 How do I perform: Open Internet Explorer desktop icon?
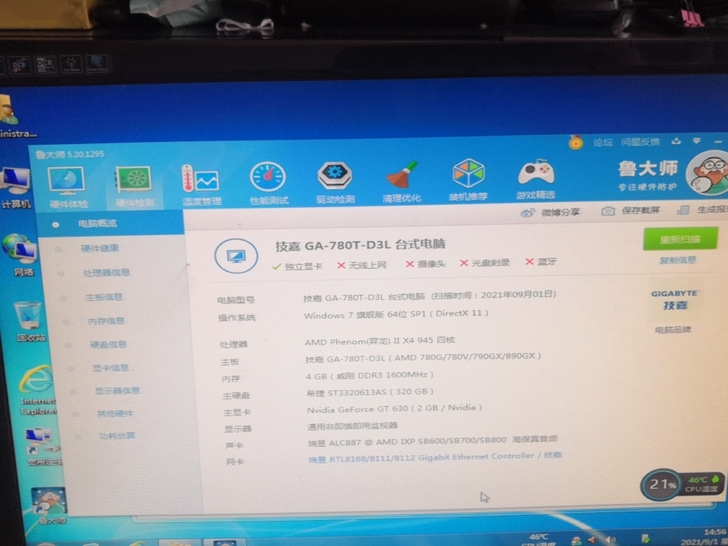click(37, 389)
